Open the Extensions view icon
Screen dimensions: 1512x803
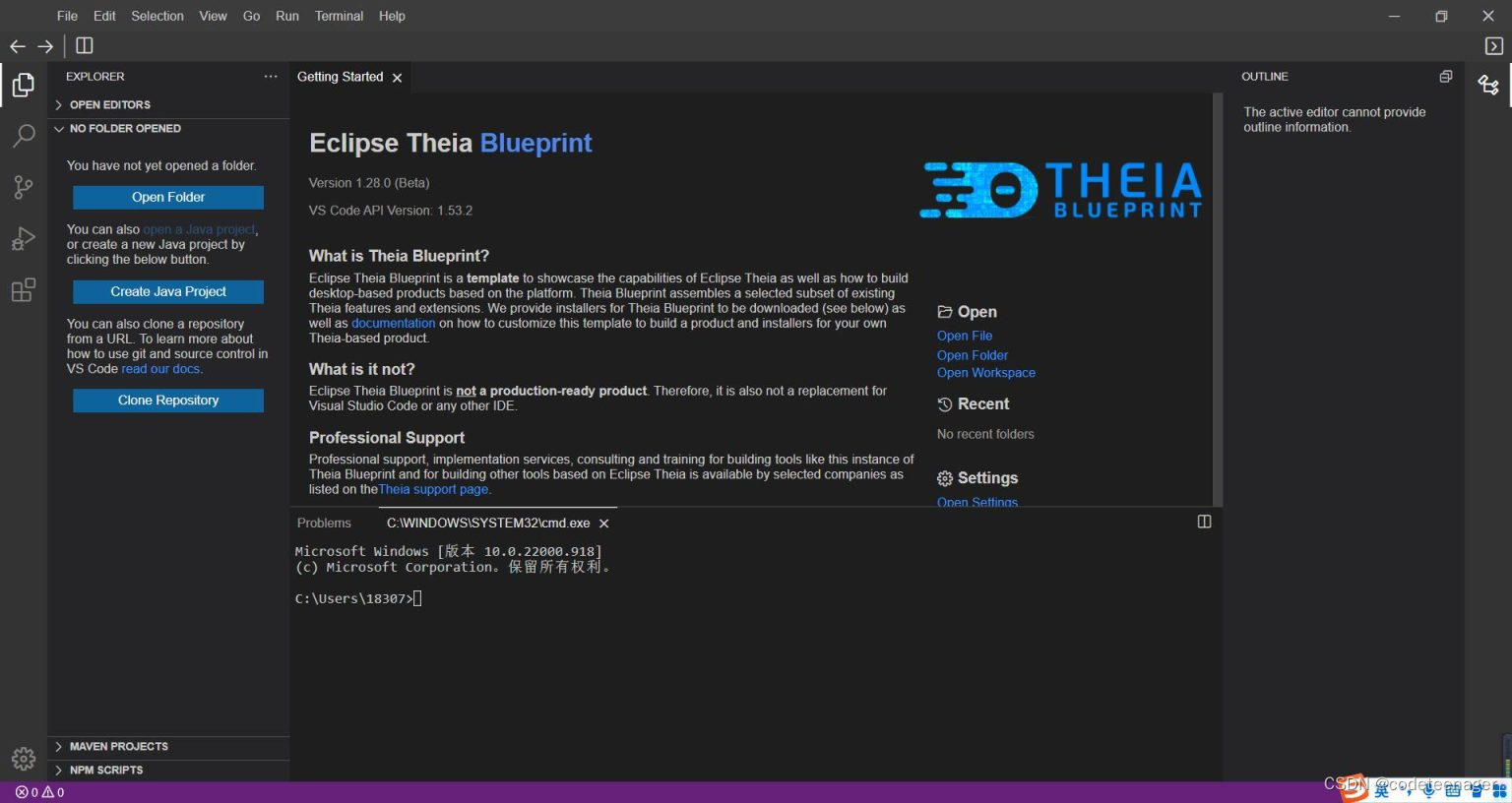23,289
